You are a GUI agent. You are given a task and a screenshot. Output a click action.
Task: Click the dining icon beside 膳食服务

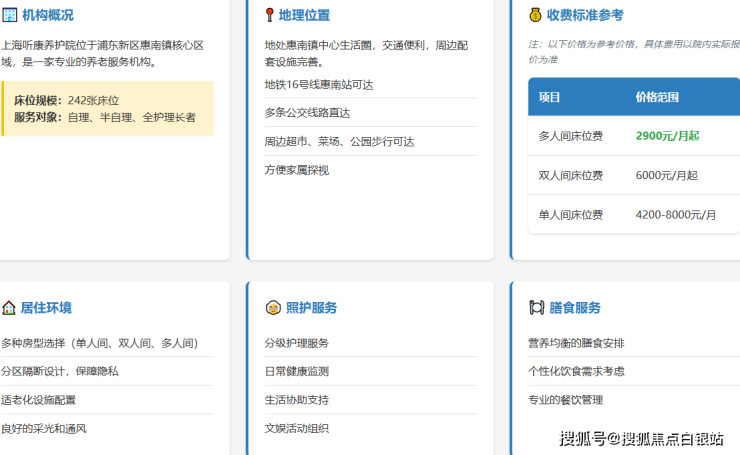coord(536,308)
